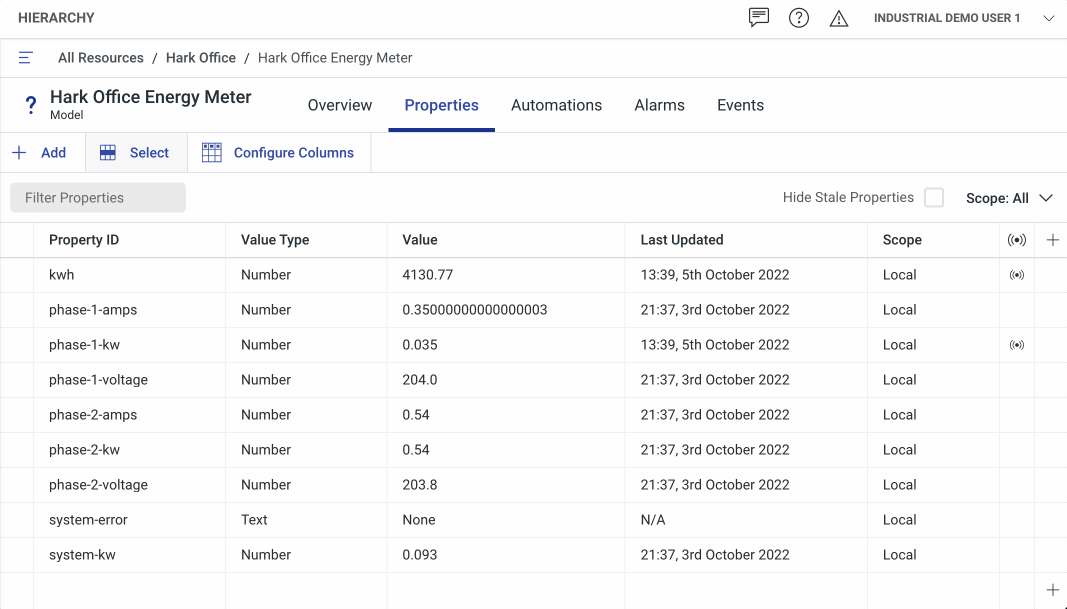Select the phase-2-kw property
This screenshot has height=609, width=1067.
click(x=84, y=450)
